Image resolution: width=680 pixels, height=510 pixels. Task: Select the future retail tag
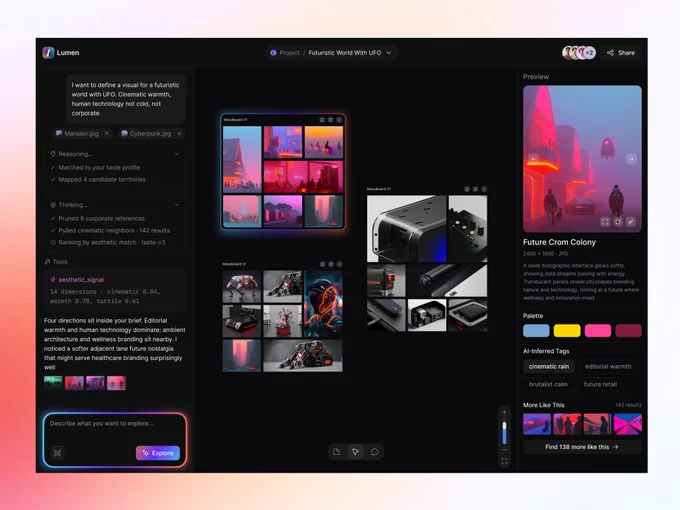coord(600,384)
